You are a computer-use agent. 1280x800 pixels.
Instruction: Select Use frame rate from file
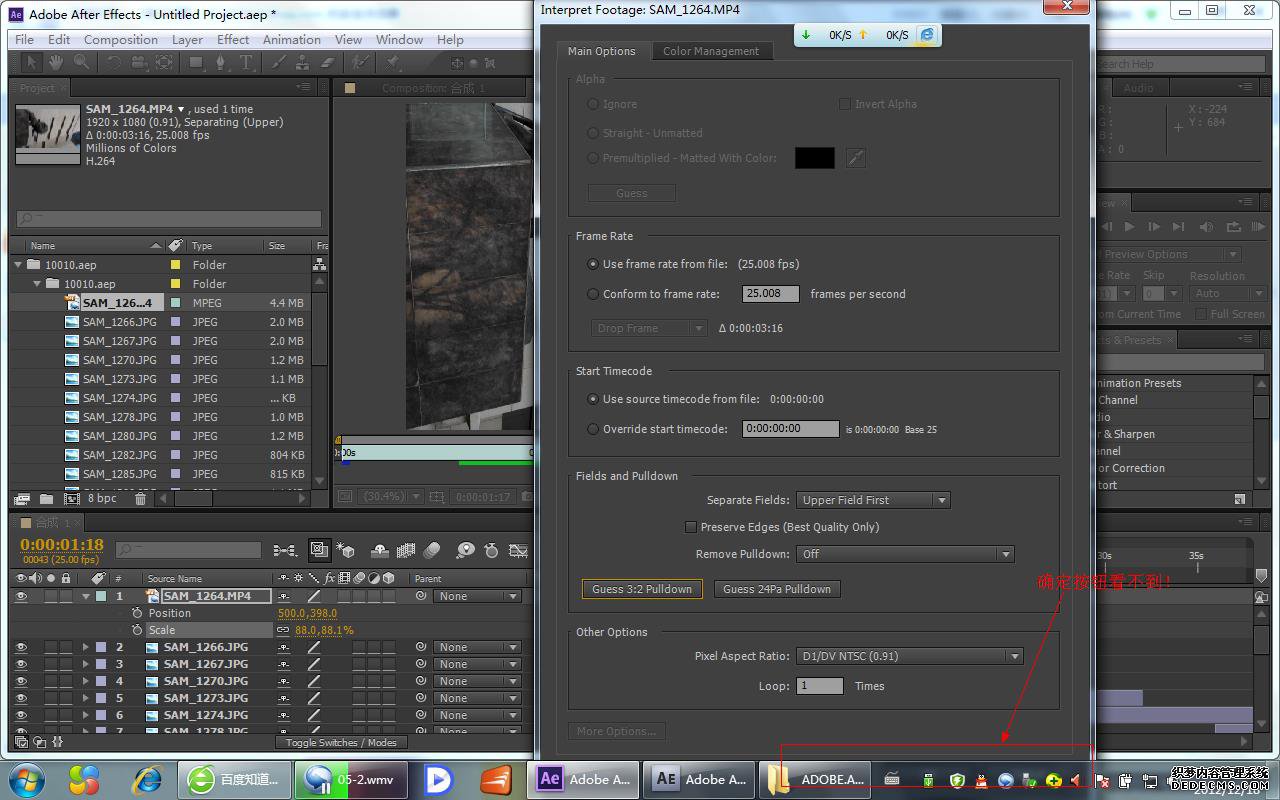(593, 264)
